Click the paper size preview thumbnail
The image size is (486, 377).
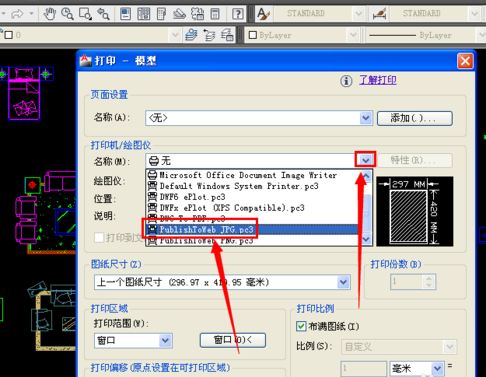coord(415,211)
